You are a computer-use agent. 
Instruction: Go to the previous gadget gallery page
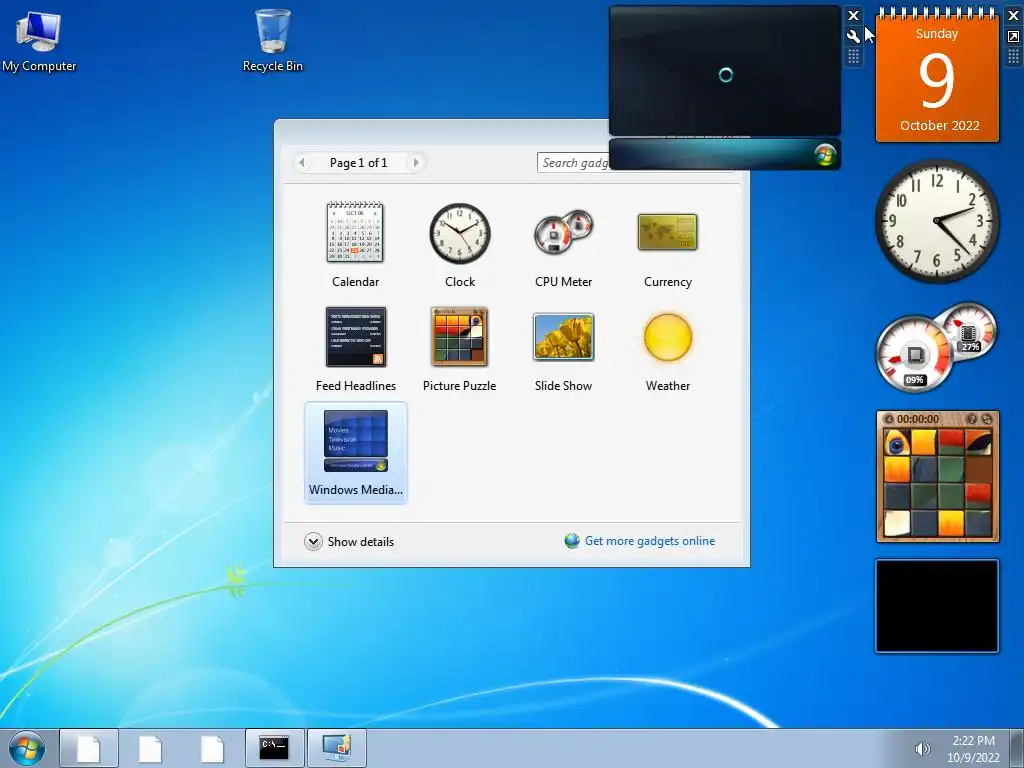302,162
